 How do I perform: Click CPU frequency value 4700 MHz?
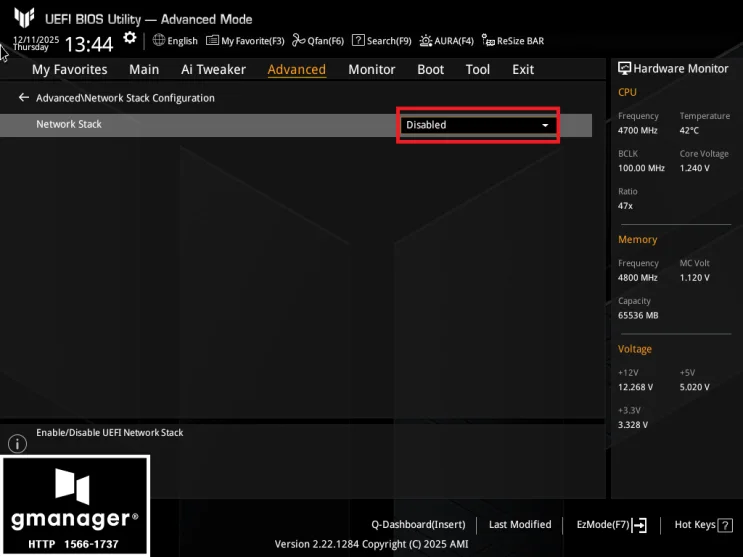tap(637, 130)
